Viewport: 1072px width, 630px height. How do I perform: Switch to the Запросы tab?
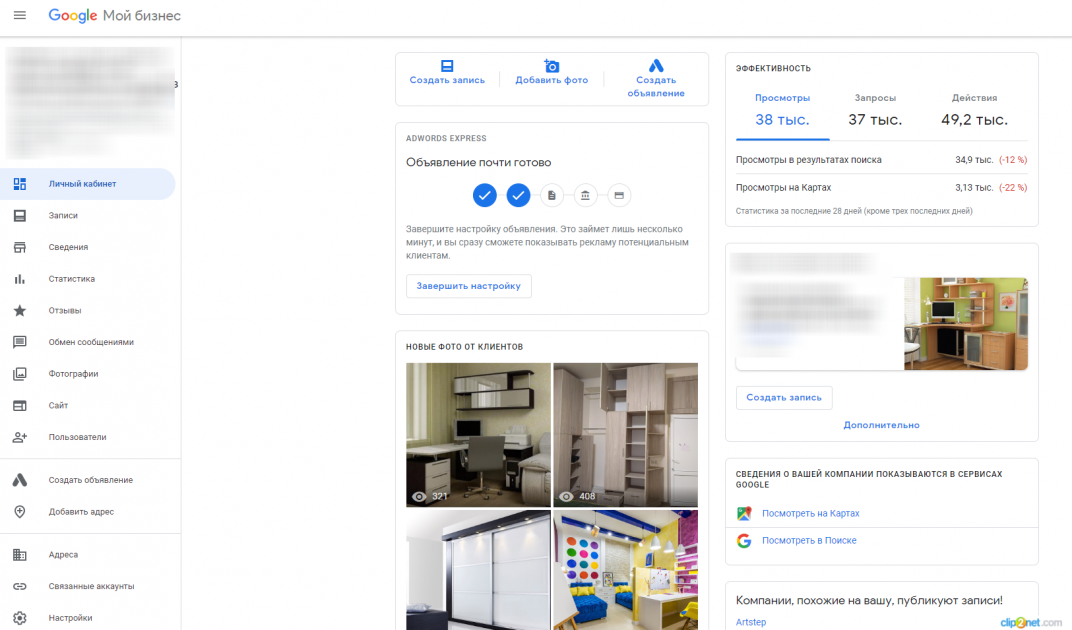click(875, 110)
